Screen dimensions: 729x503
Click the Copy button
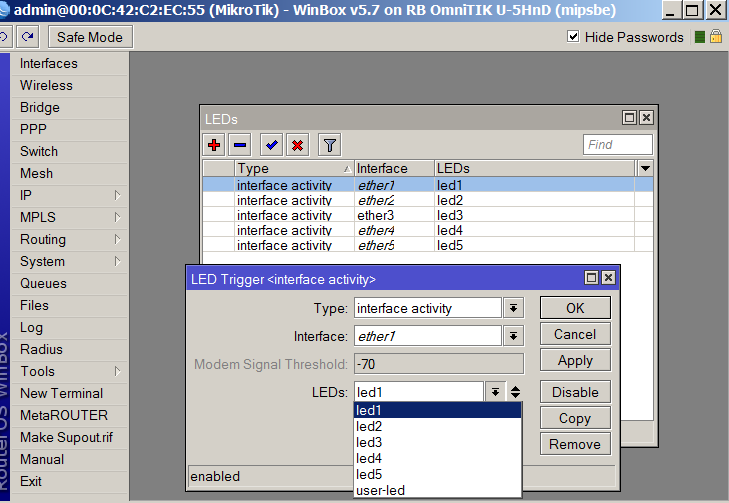(x=575, y=418)
